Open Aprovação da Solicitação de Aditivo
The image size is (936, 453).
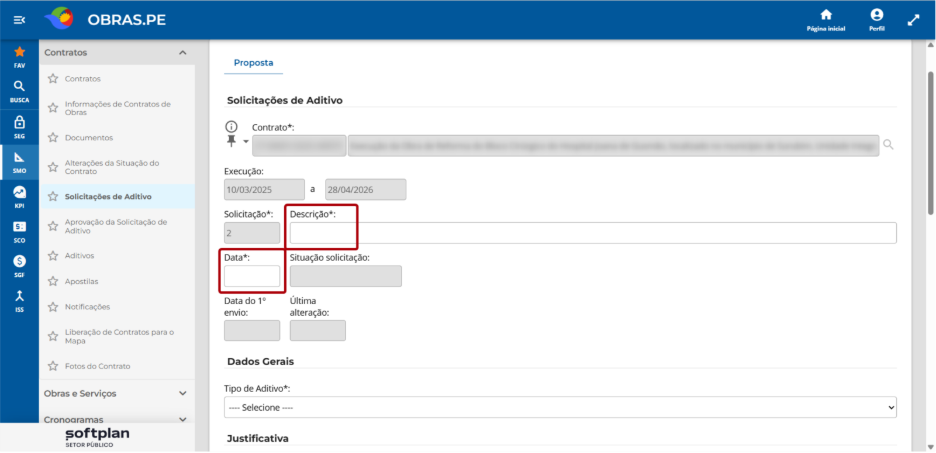click(116, 226)
